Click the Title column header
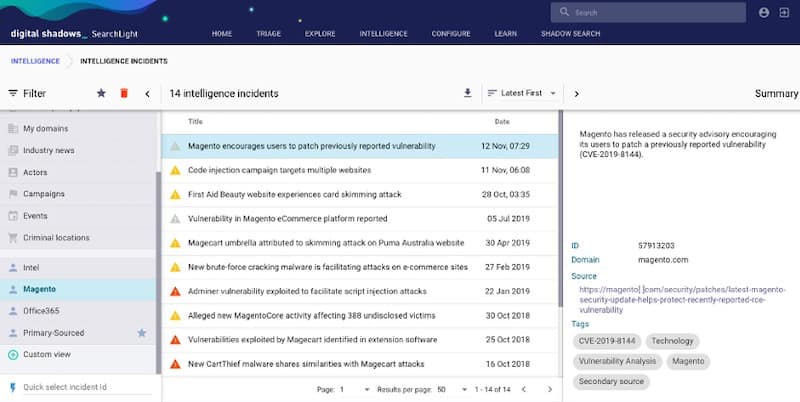This screenshot has width=800, height=402. (195, 121)
